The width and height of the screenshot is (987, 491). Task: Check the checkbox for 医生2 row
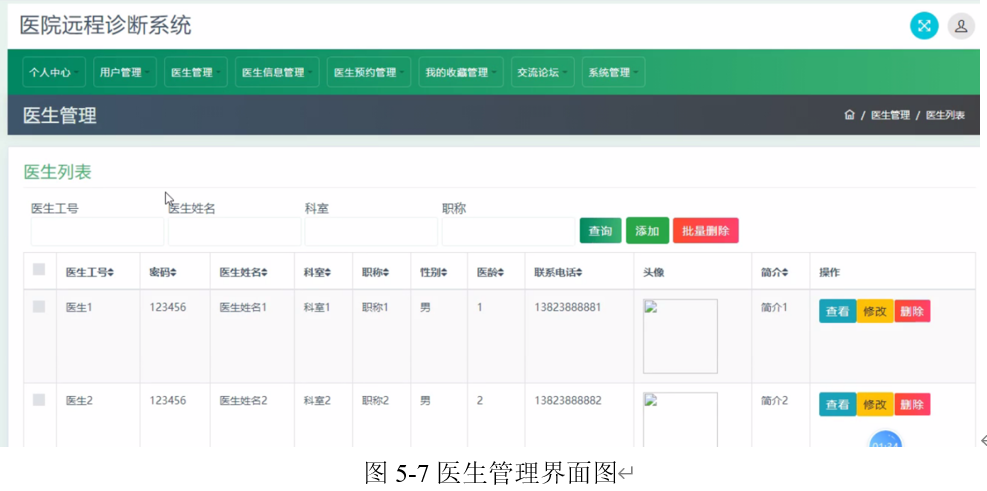39,400
